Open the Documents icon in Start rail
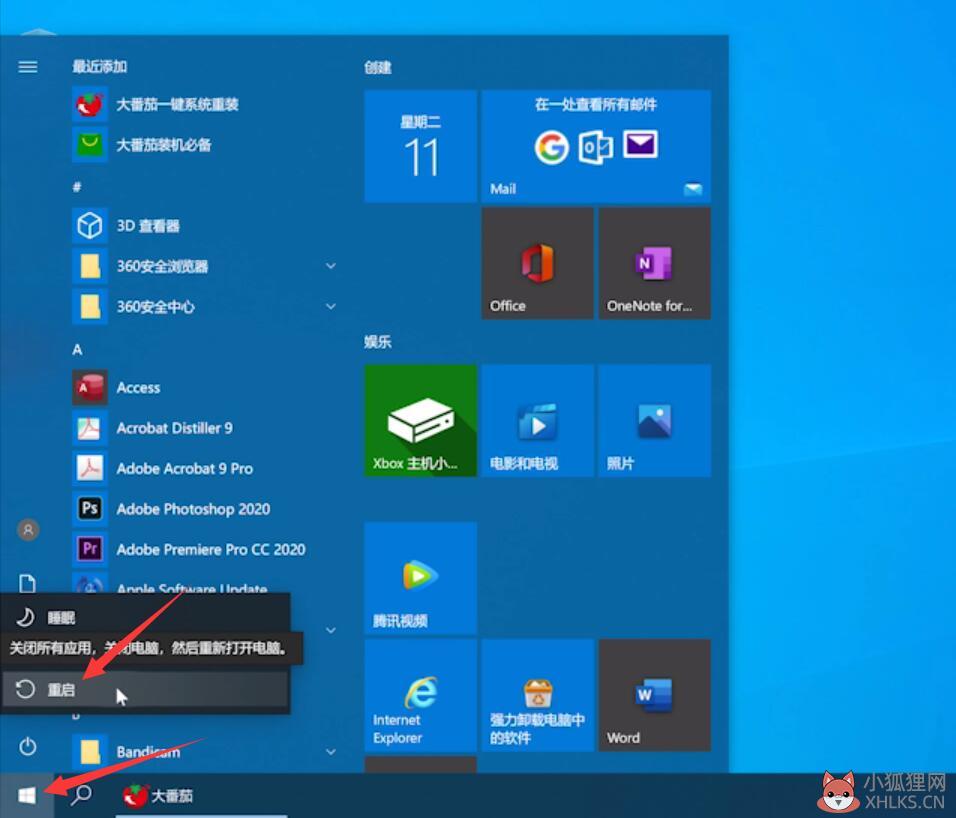This screenshot has width=956, height=818. [27, 583]
